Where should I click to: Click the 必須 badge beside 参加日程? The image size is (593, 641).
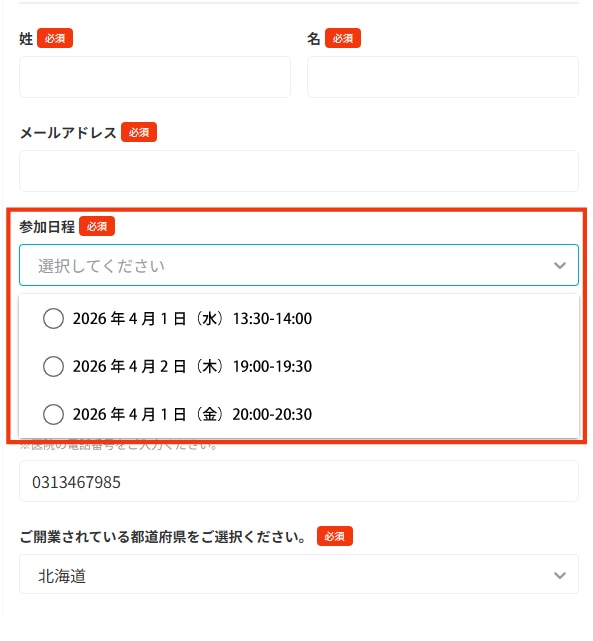click(97, 226)
